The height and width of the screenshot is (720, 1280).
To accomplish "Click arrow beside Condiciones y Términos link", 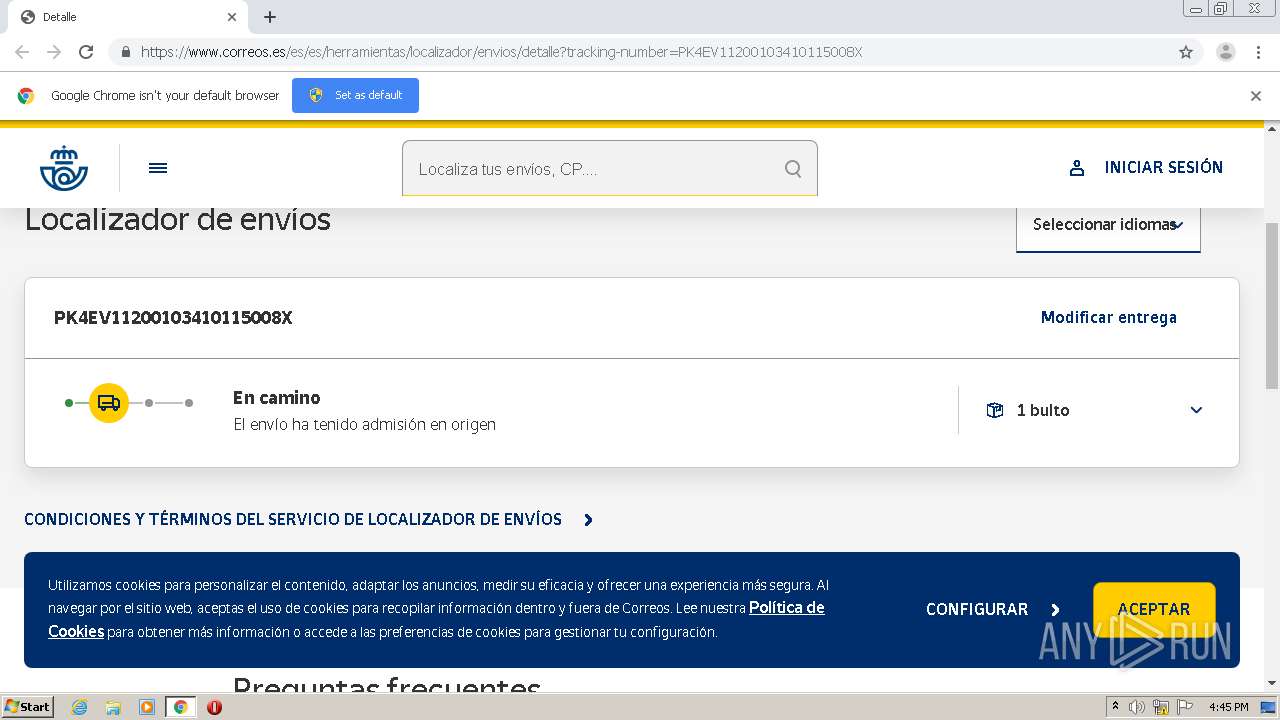I will tap(588, 520).
